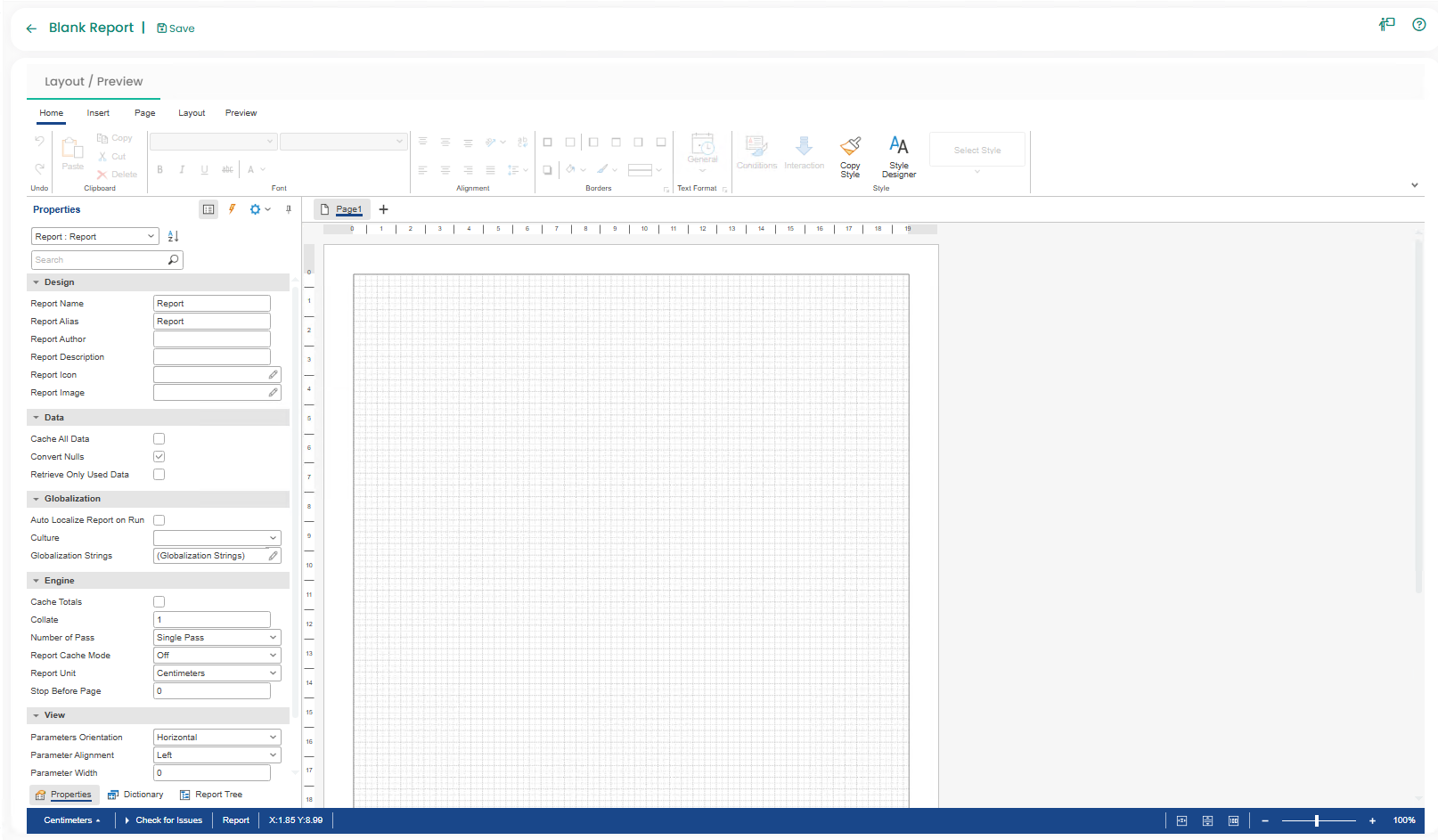
Task: Toggle the Cache Totals checkbox
Action: [x=159, y=602]
